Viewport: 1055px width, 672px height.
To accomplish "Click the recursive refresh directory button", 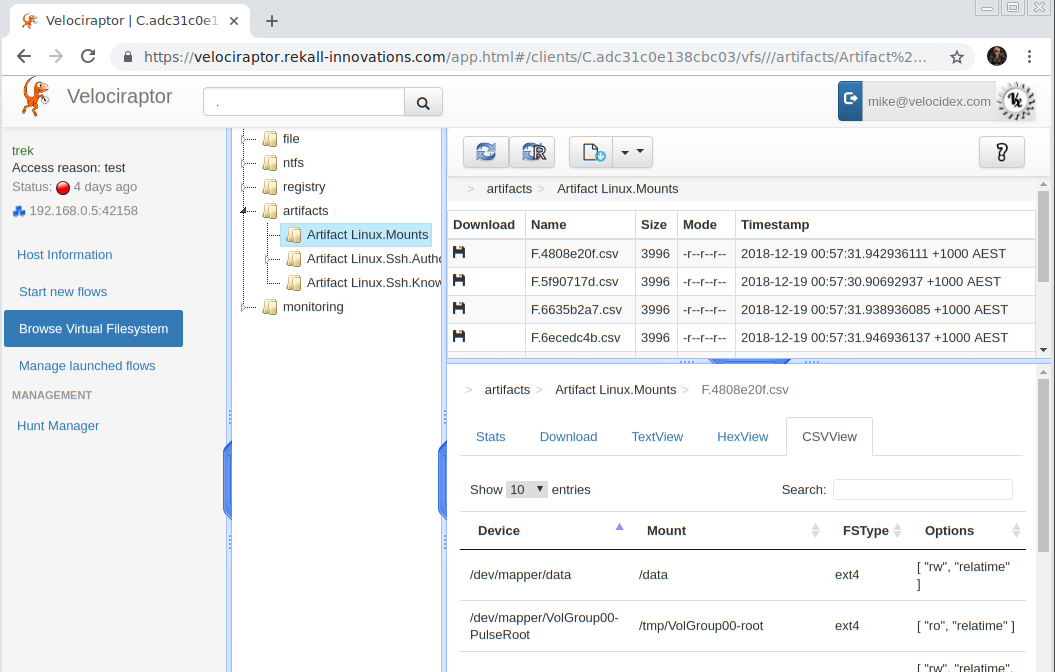I will (532, 152).
